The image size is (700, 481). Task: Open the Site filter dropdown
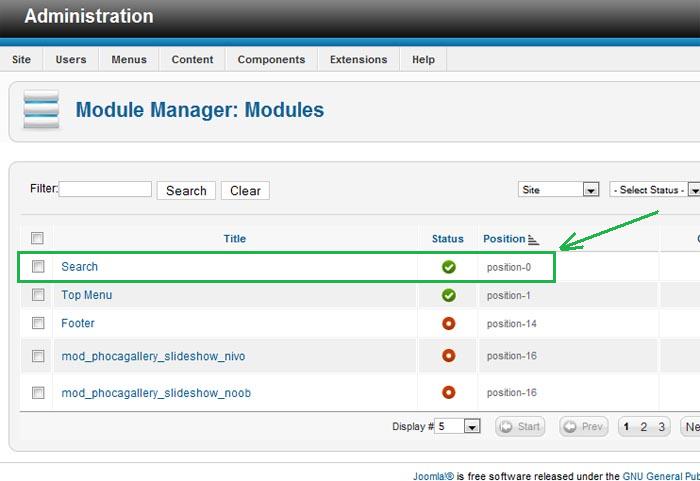click(x=590, y=190)
